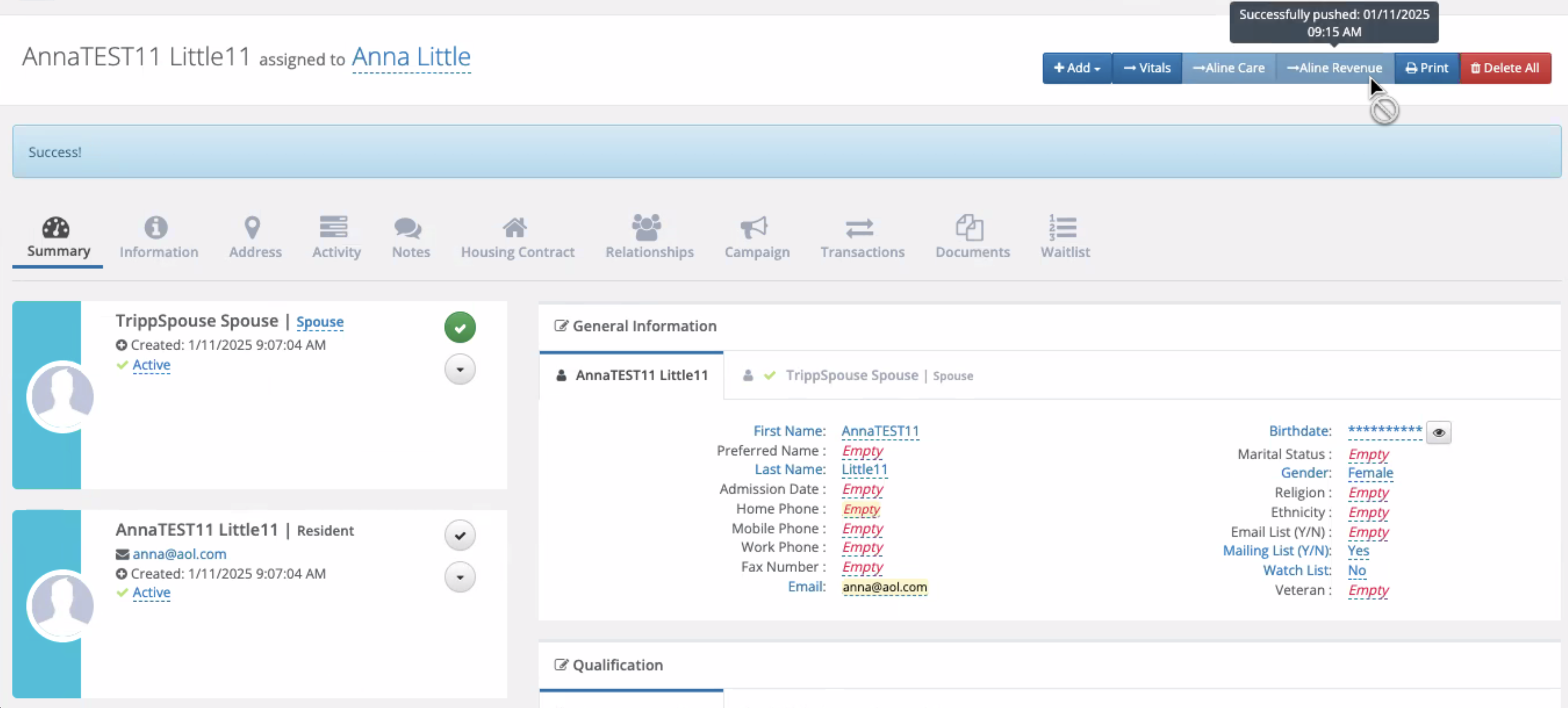The height and width of the screenshot is (708, 1568).
Task: Click the Delete All button
Action: (x=1505, y=68)
